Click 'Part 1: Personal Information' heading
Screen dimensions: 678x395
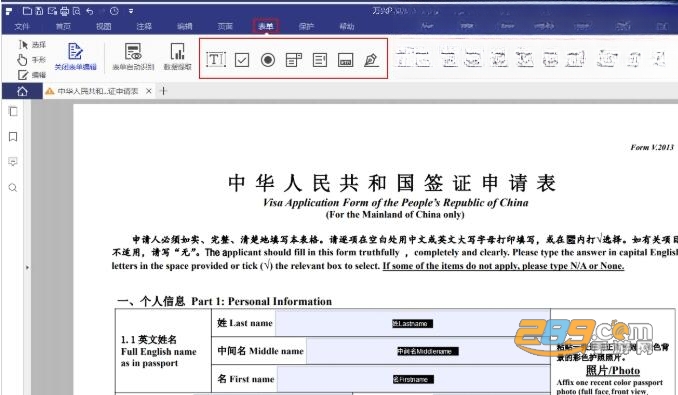pyautogui.click(x=262, y=301)
